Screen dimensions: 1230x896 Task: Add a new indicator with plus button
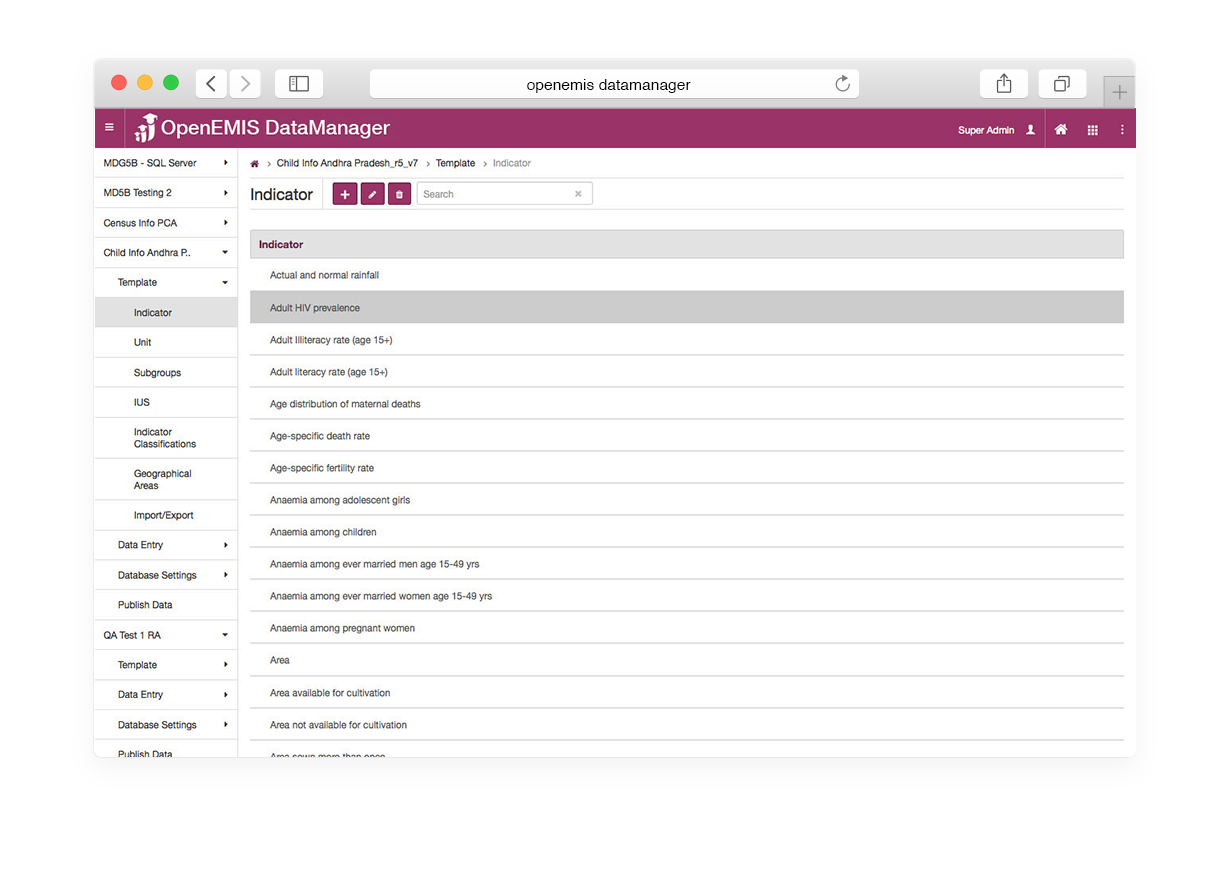[345, 194]
